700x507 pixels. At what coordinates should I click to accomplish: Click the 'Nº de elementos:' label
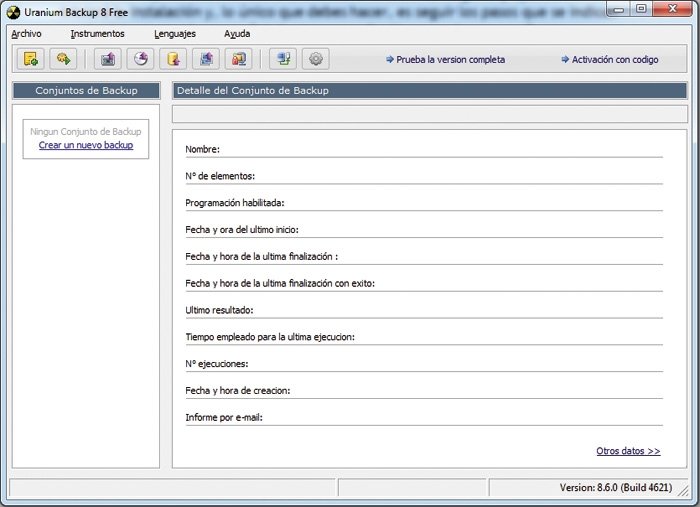pos(220,176)
